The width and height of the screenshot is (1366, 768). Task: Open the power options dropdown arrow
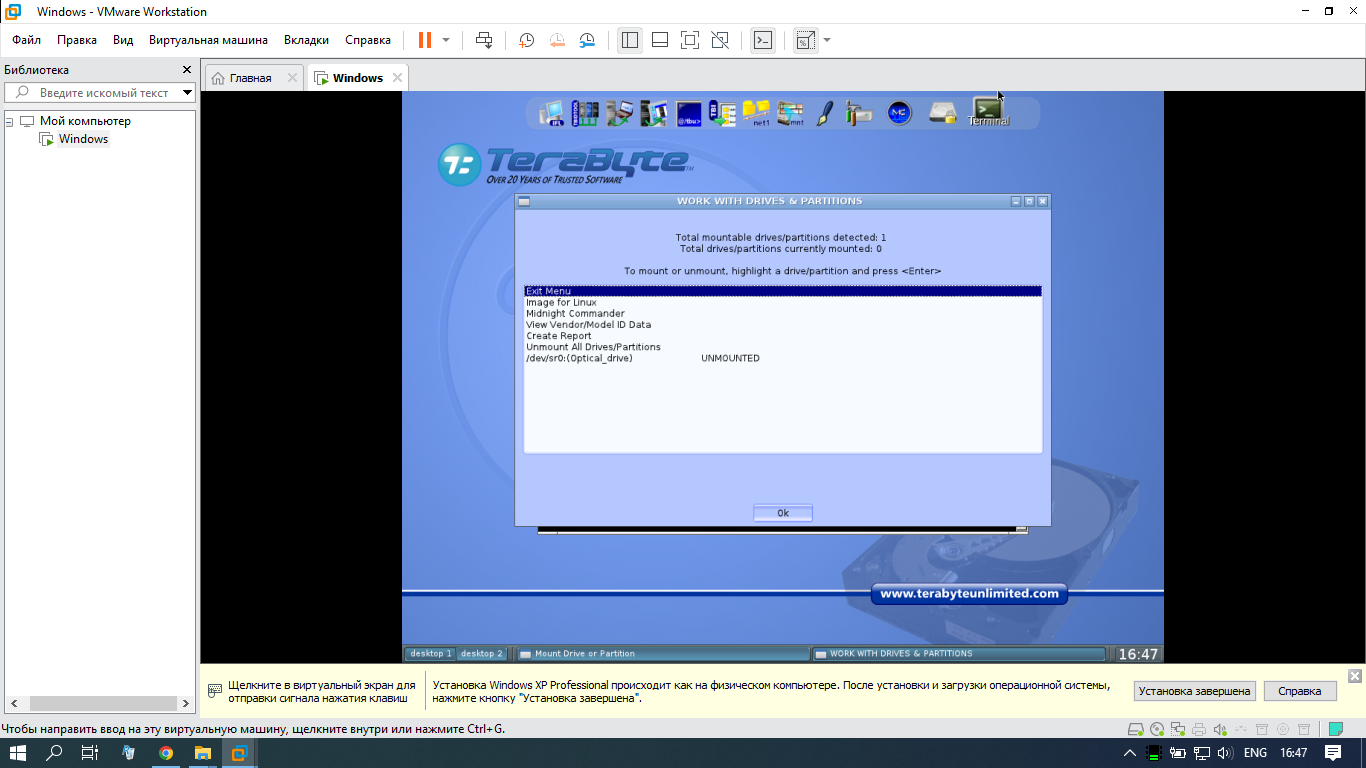tap(446, 40)
